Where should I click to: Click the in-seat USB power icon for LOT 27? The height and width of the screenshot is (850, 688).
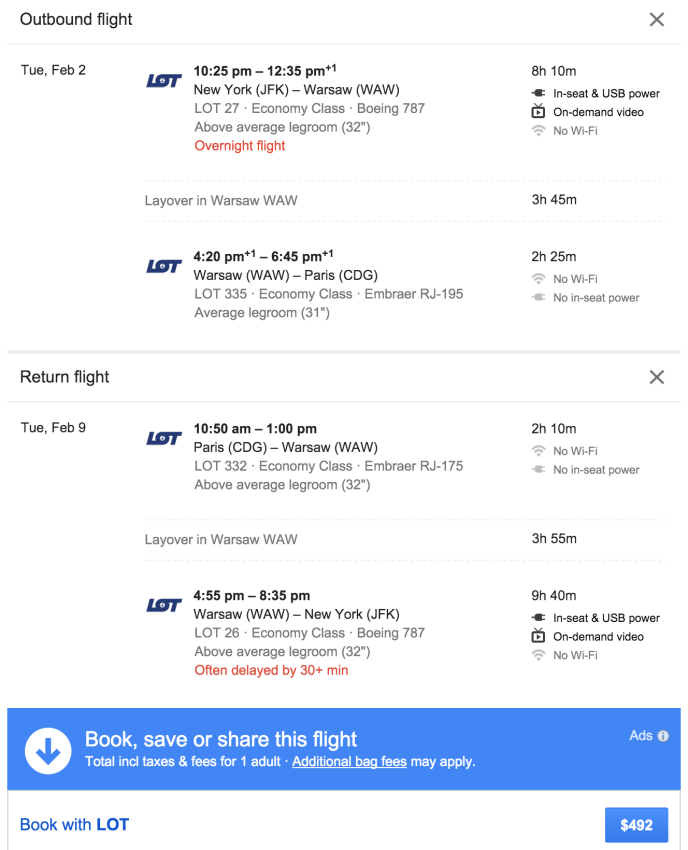[538, 93]
